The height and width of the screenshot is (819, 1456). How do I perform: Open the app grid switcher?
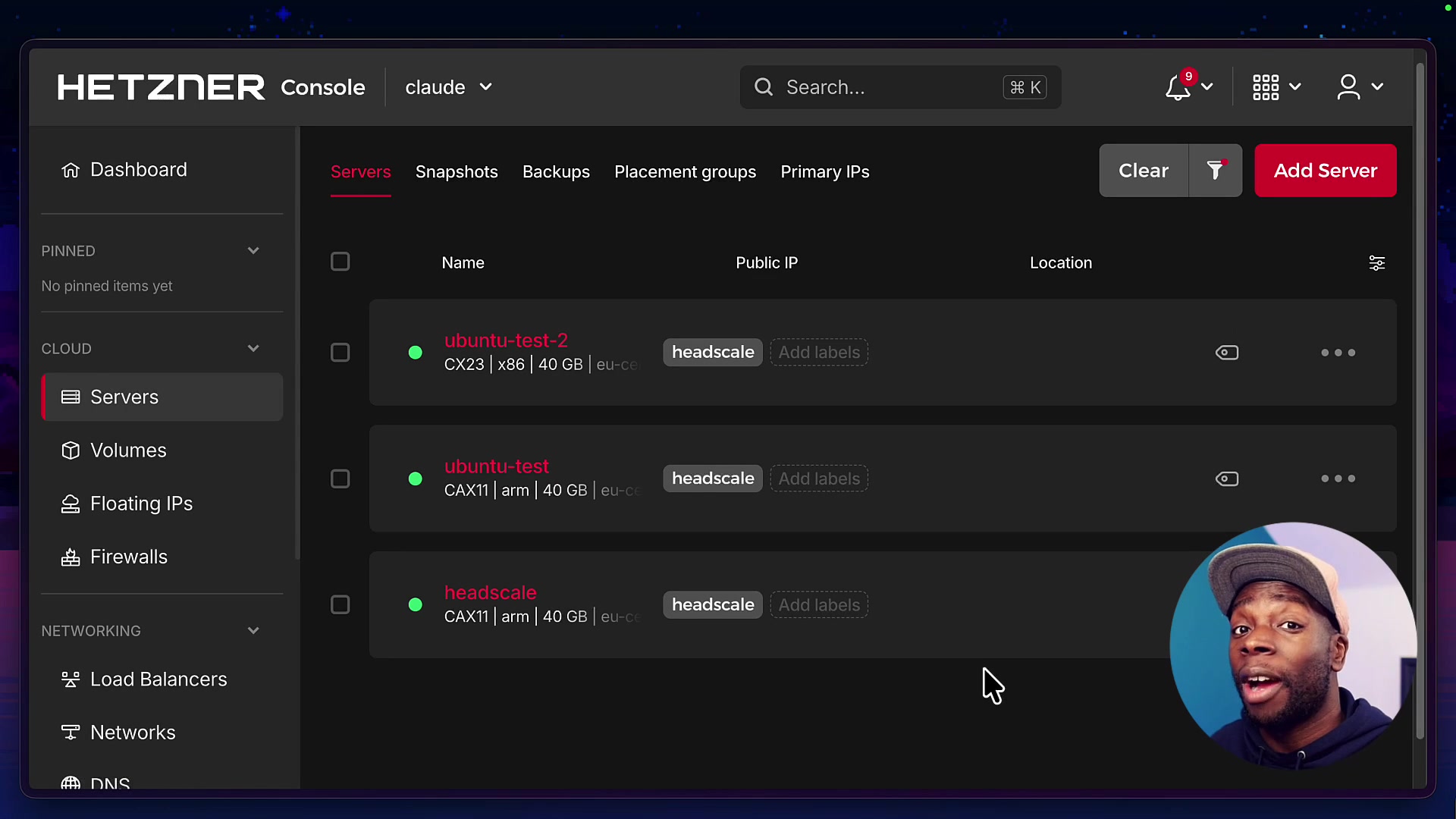point(1267,87)
